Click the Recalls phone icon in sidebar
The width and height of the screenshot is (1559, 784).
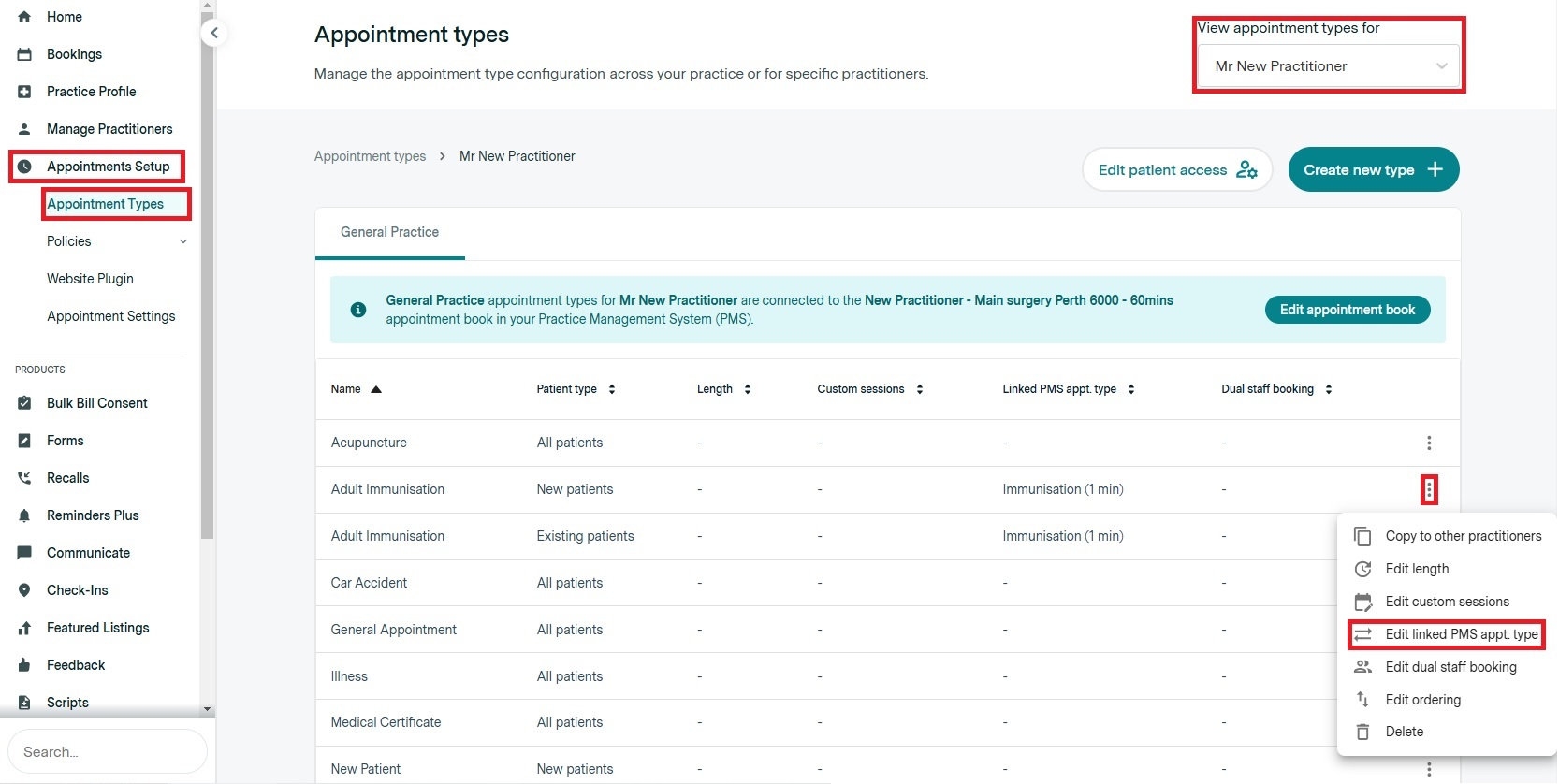tap(24, 478)
